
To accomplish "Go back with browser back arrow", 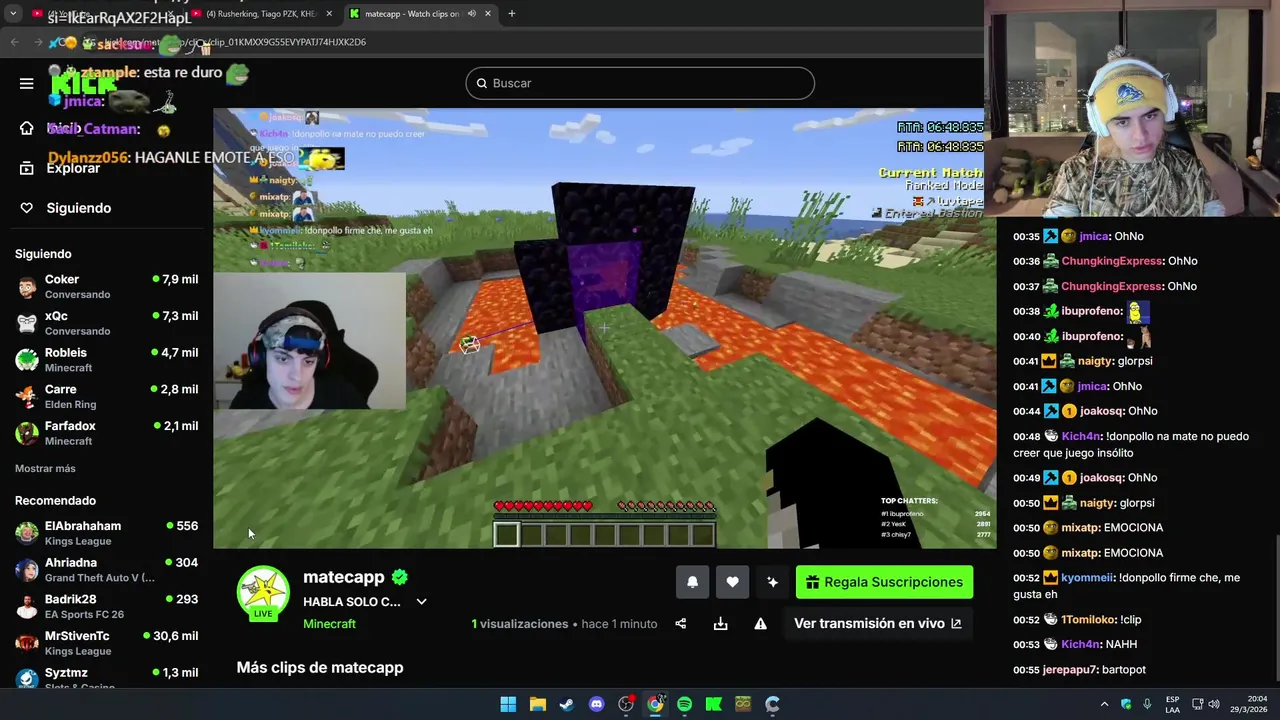I will [x=14, y=42].
